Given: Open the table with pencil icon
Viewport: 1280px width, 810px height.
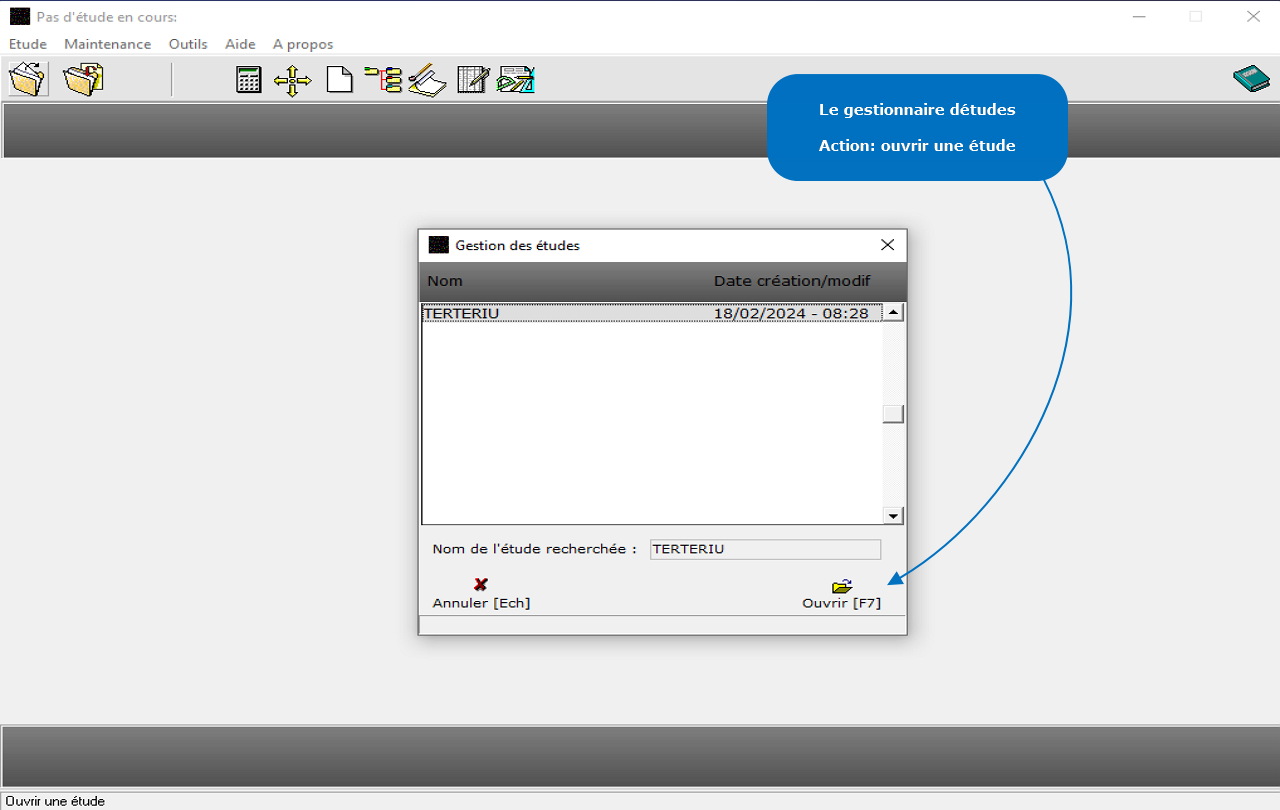Looking at the screenshot, I should (473, 79).
